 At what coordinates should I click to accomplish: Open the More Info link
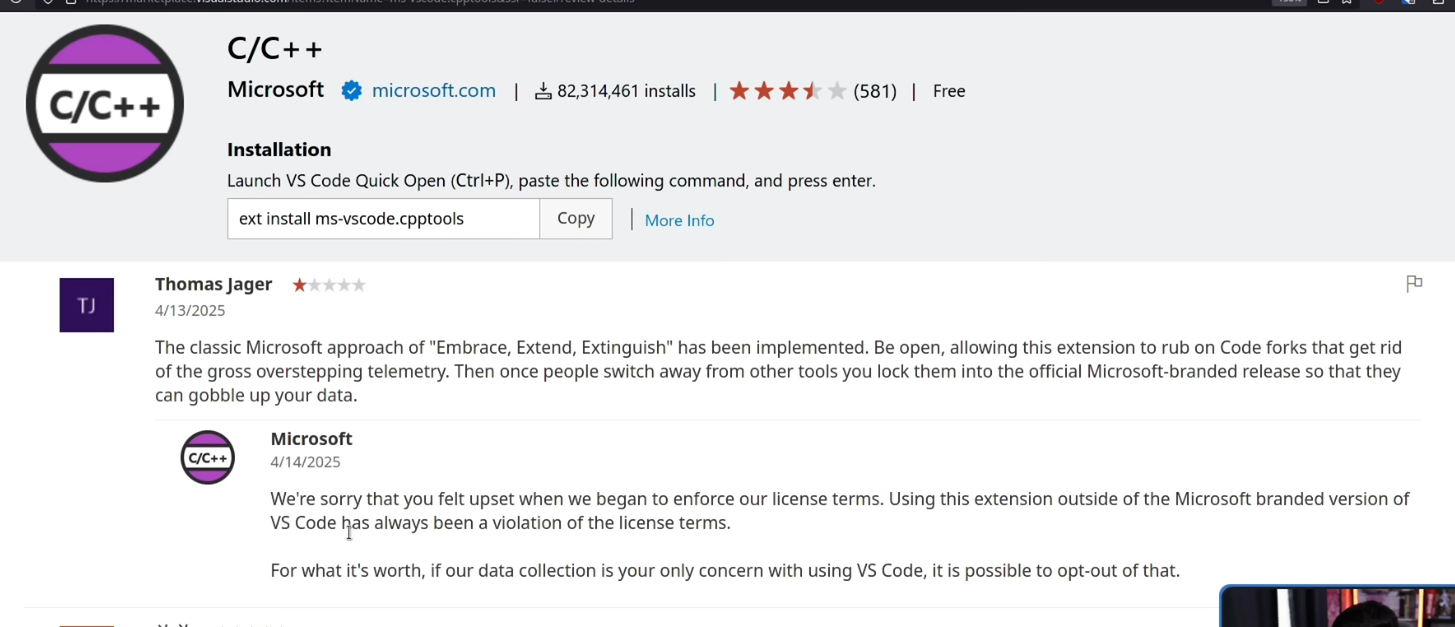pyautogui.click(x=679, y=220)
